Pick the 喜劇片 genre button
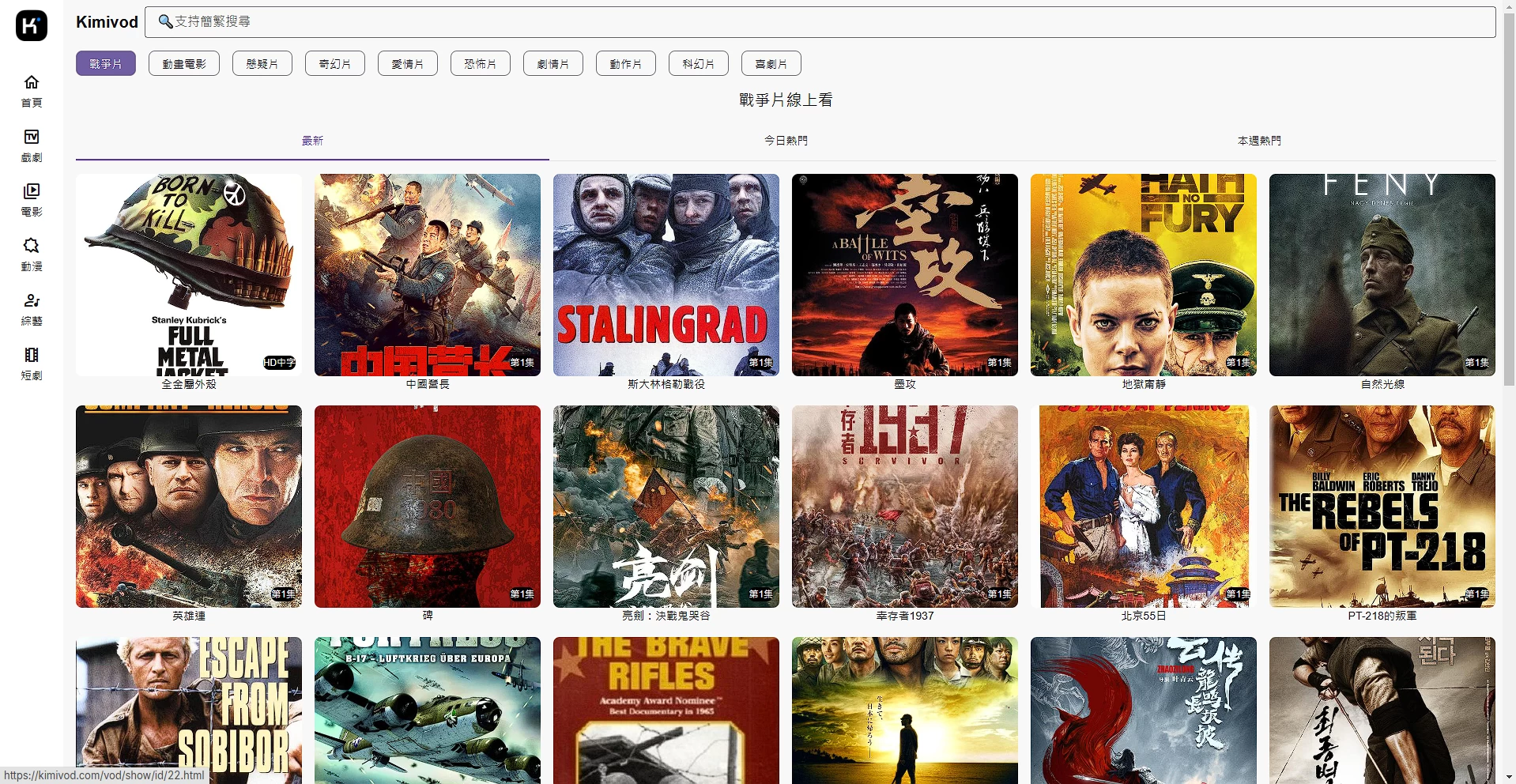This screenshot has height=784, width=1516. tap(771, 64)
